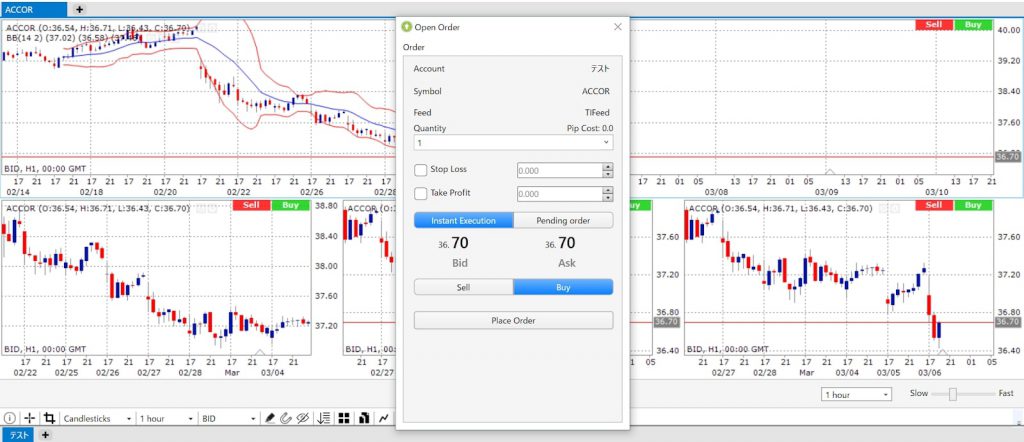Click BID, H1, 00:00 GMT label on top chart
The image size is (1024, 442).
point(45,168)
